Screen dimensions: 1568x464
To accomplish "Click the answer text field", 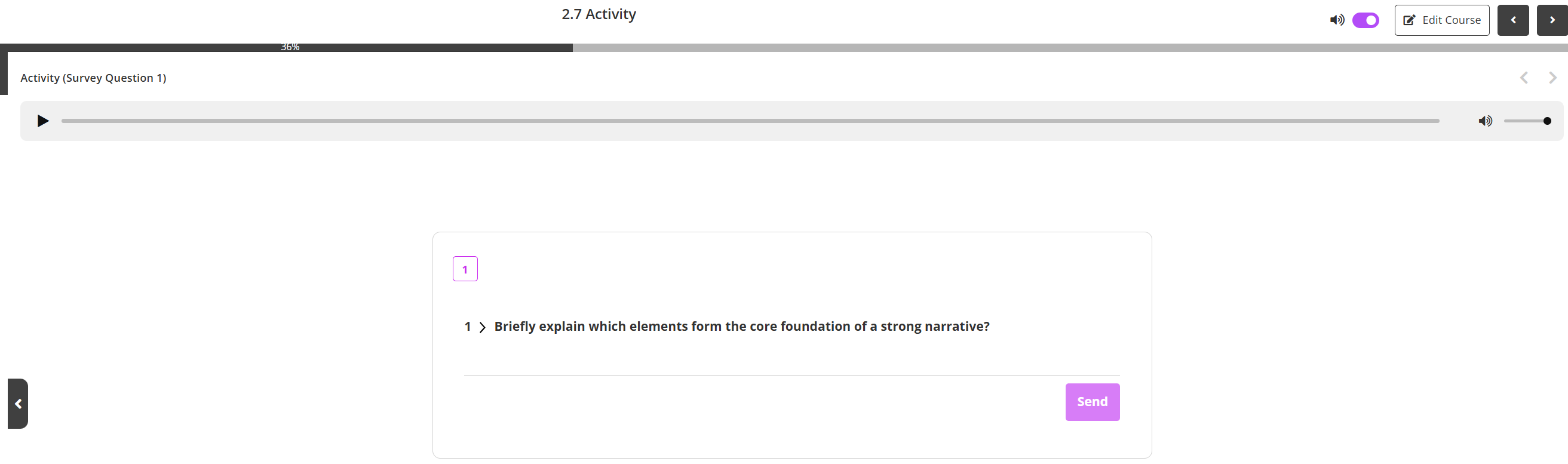I will 791,363.
